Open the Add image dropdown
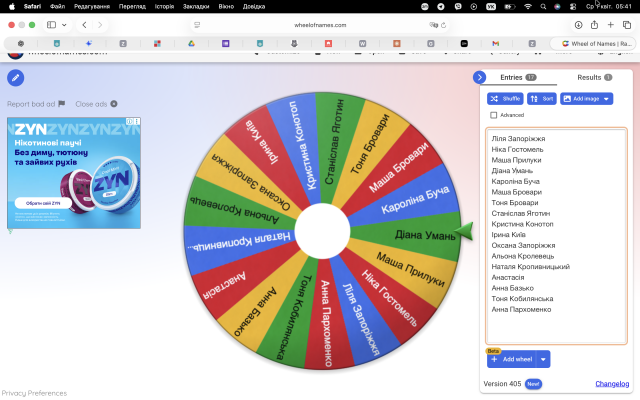Screen dimensions: 640x400 587,99
